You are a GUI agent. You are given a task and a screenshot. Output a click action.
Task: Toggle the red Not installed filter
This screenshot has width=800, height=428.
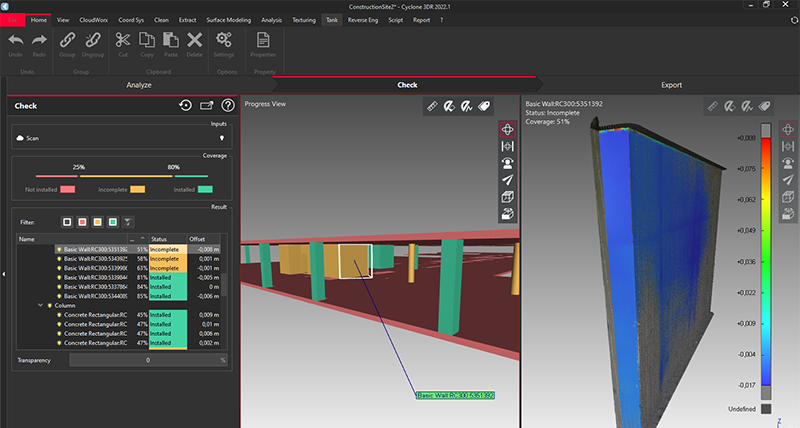point(84,221)
